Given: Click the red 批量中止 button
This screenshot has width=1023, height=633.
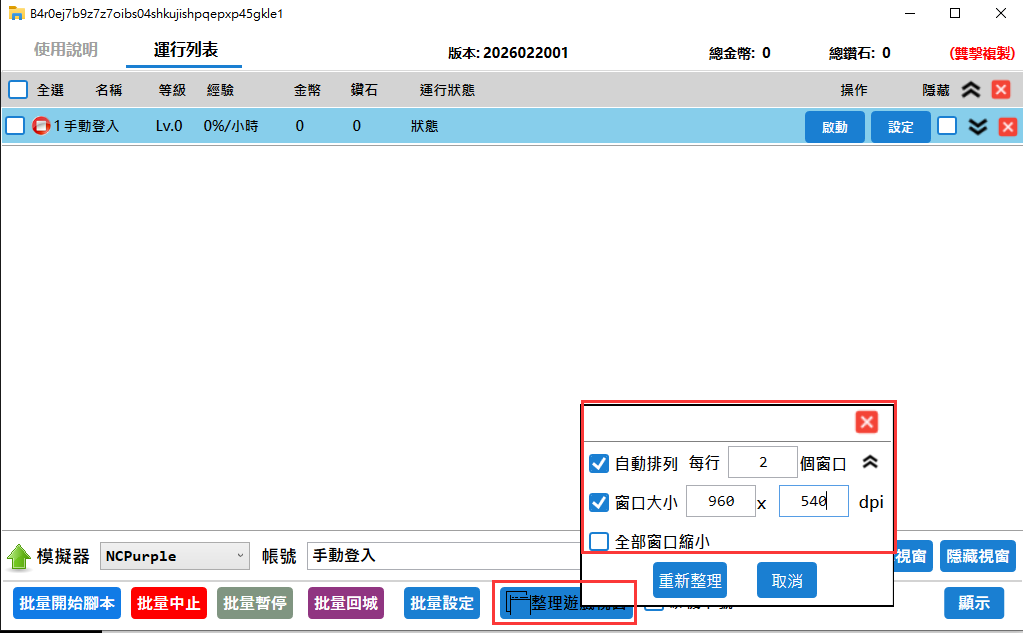Looking at the screenshot, I should click(x=168, y=603).
